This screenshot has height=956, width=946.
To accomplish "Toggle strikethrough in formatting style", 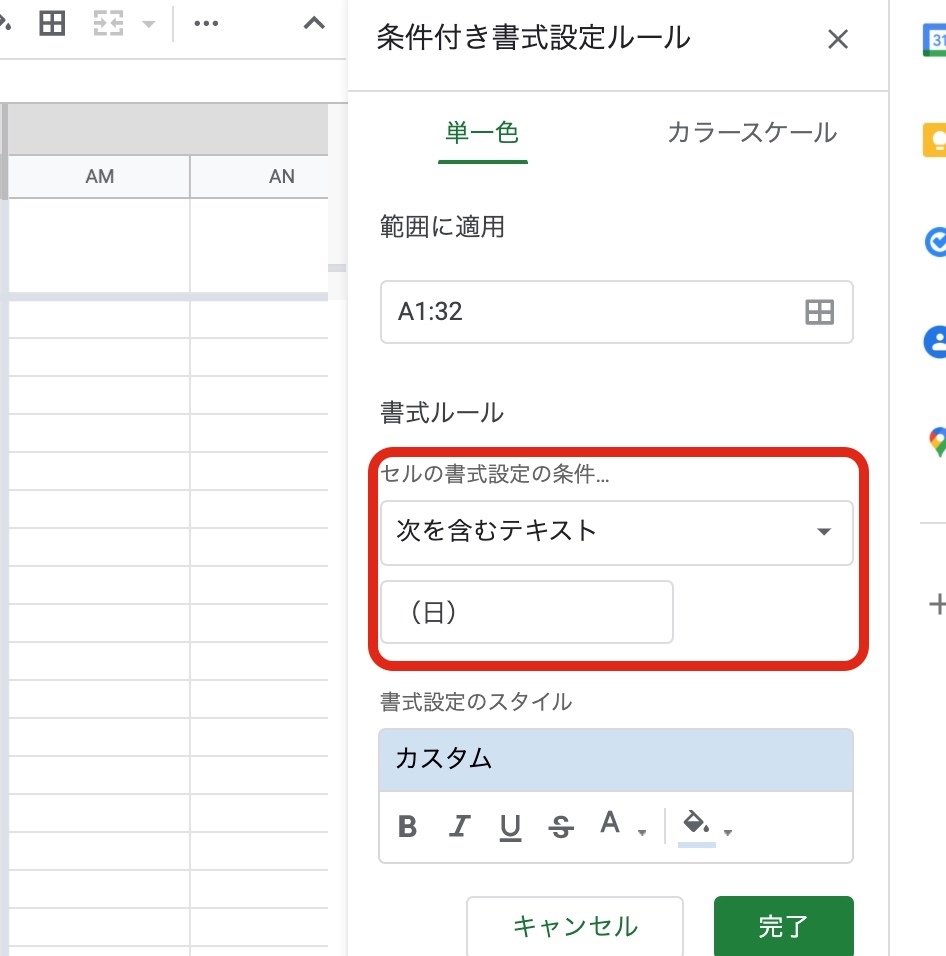I will click(561, 827).
